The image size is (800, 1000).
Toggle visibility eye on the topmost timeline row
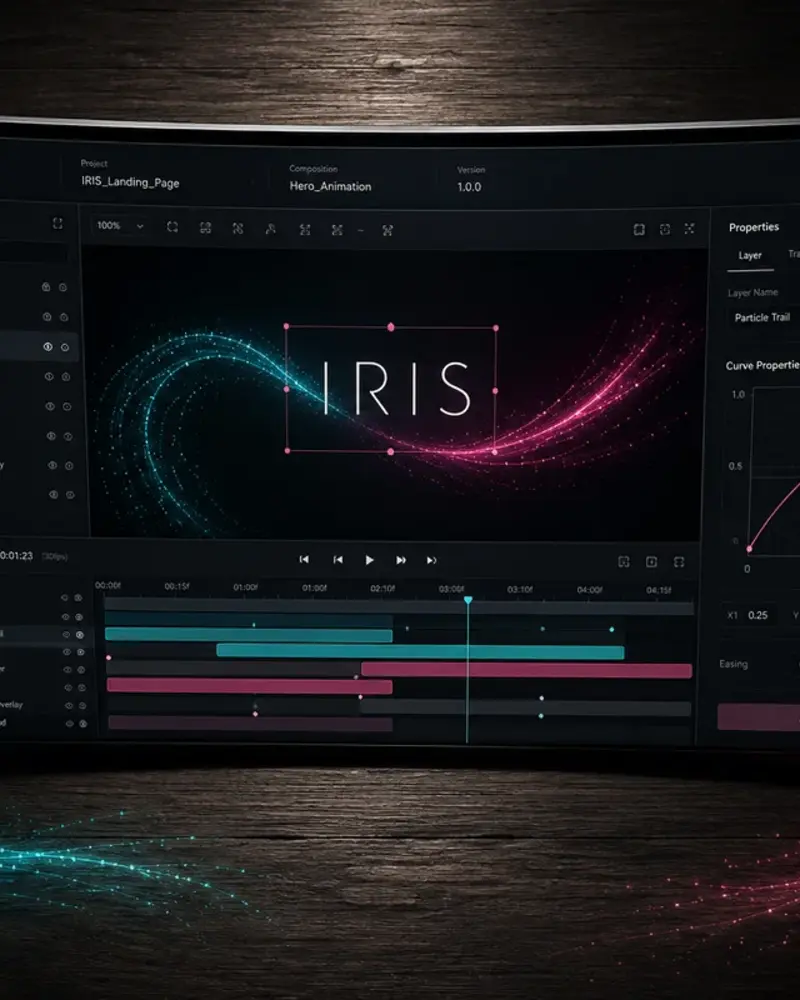tap(64, 598)
